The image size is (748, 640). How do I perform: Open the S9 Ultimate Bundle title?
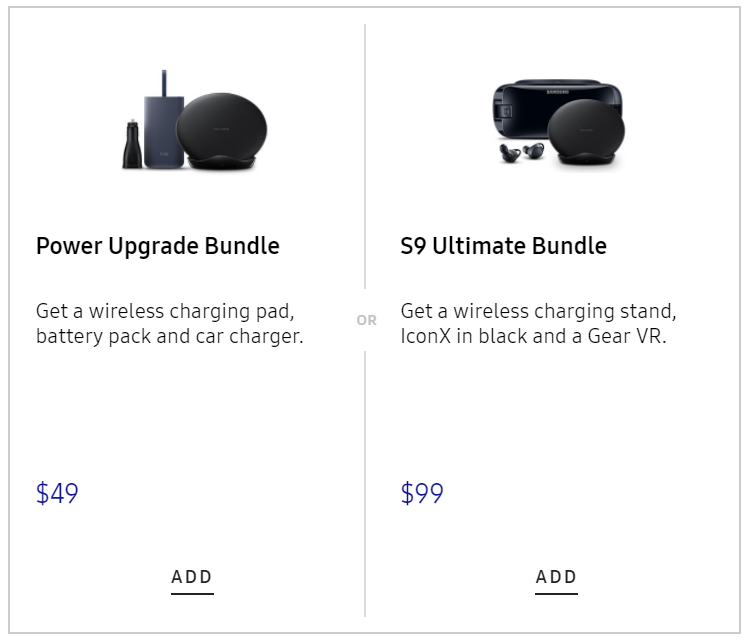tap(503, 246)
